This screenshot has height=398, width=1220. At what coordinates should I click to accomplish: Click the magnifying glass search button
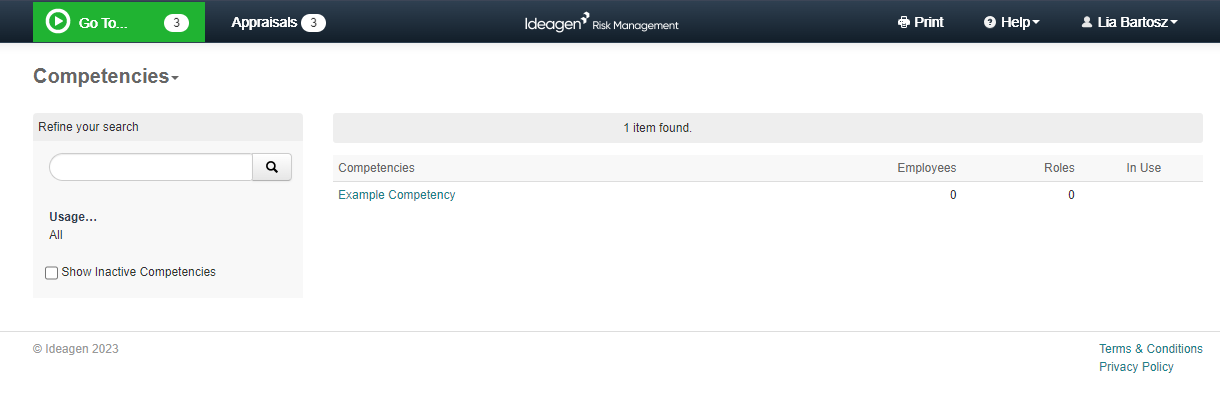point(272,167)
